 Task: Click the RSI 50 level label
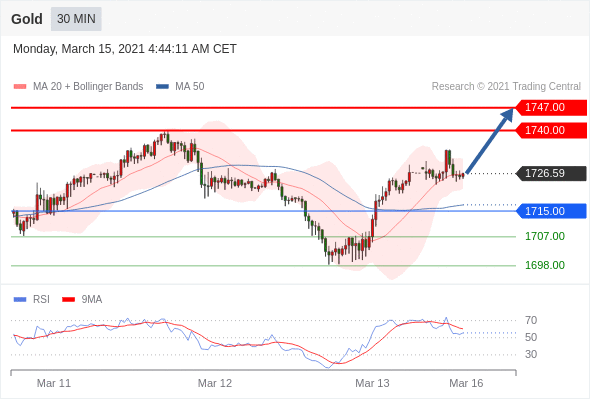click(x=531, y=338)
